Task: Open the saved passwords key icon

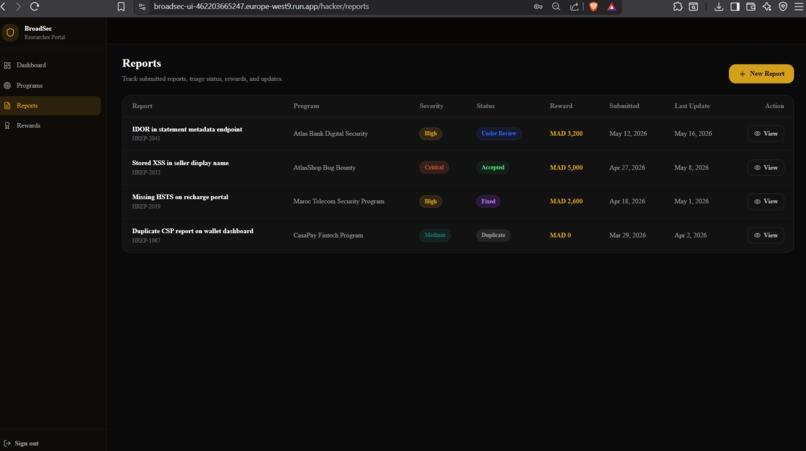Action: 538,7
